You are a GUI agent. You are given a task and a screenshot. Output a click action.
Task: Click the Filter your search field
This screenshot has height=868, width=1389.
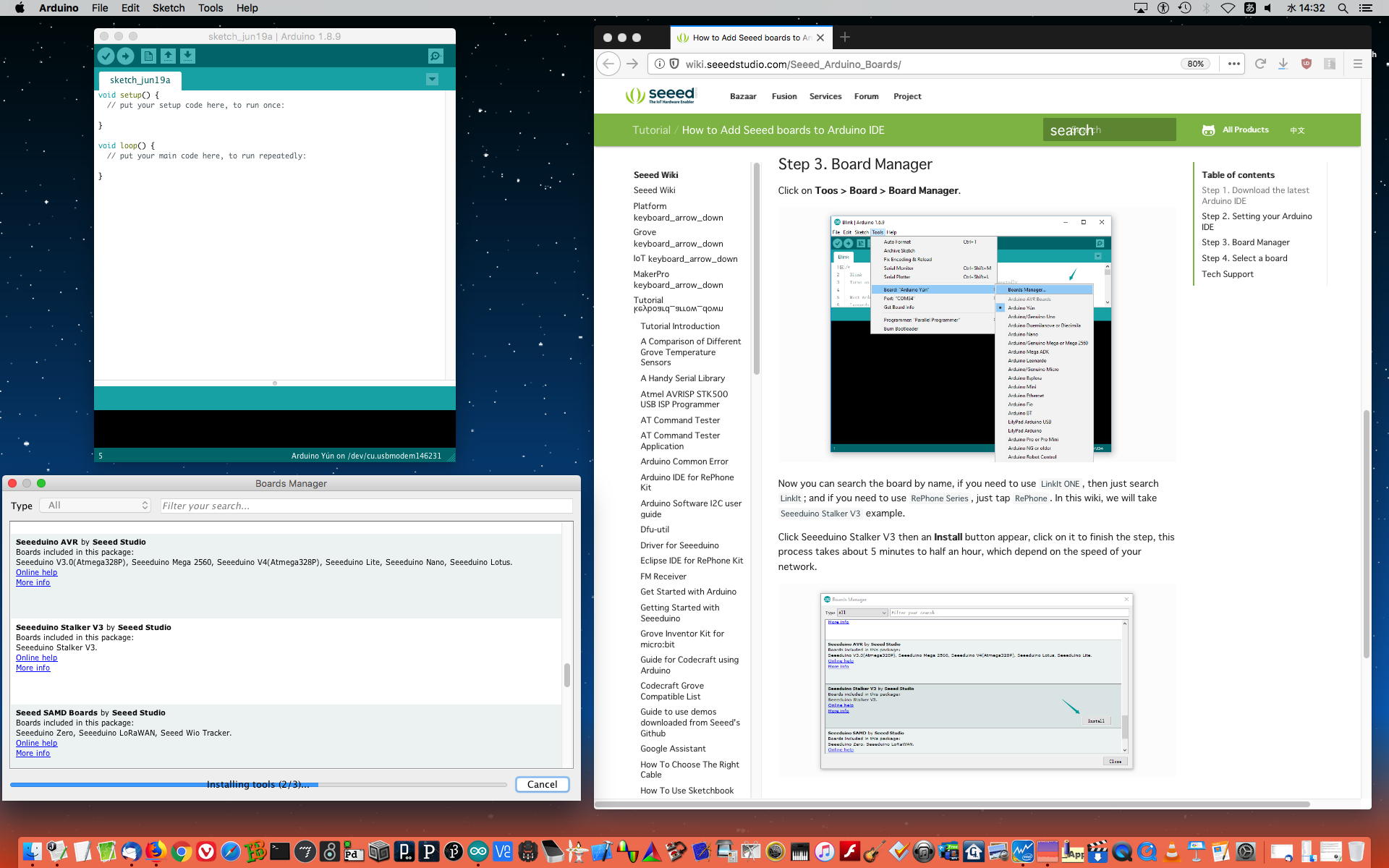tap(366, 506)
